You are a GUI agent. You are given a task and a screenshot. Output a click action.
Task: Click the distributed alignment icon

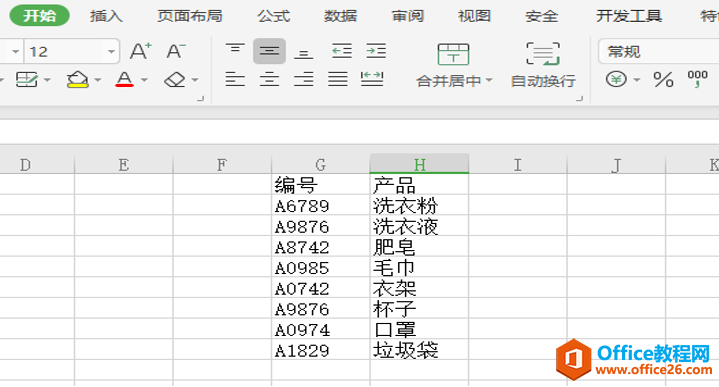pos(372,79)
